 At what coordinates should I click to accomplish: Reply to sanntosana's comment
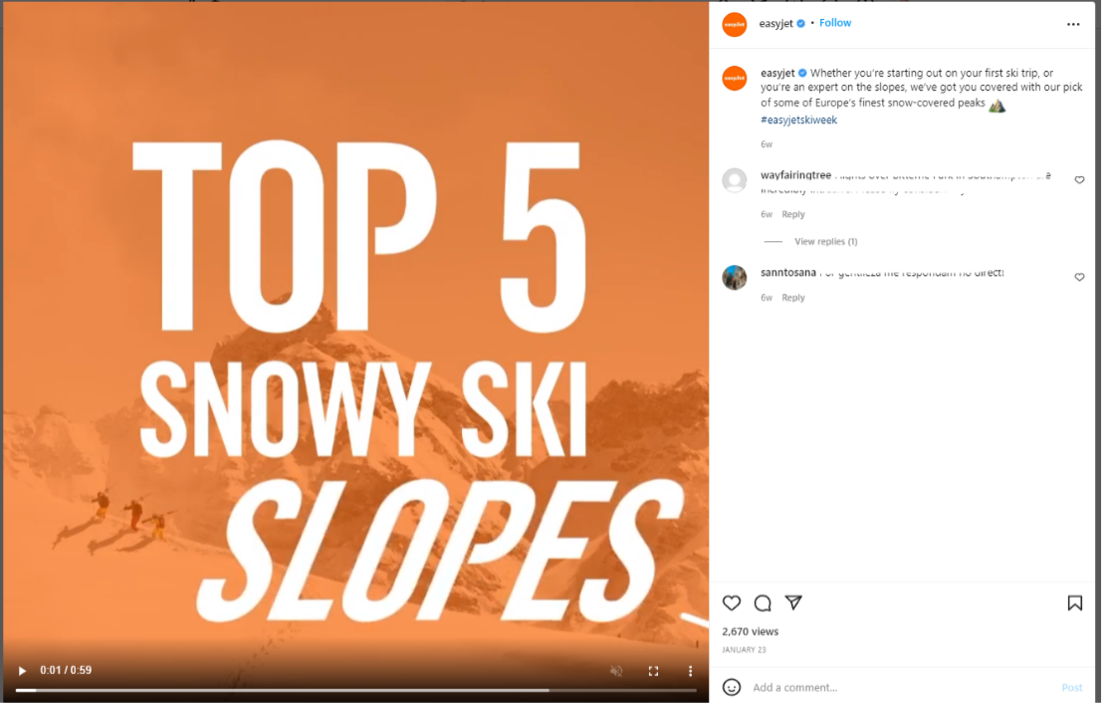(793, 298)
